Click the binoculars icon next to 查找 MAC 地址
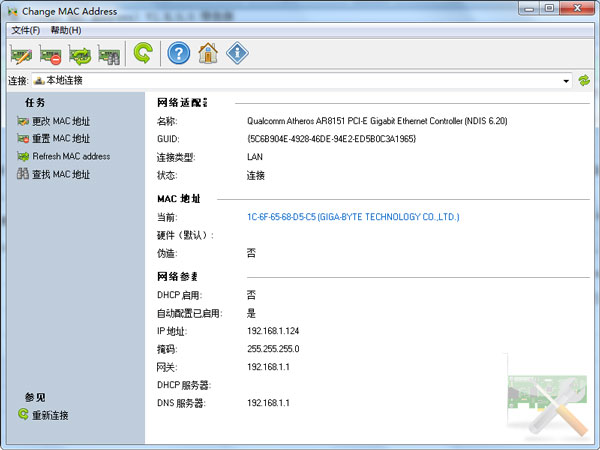600x450 pixels. [x=23, y=174]
